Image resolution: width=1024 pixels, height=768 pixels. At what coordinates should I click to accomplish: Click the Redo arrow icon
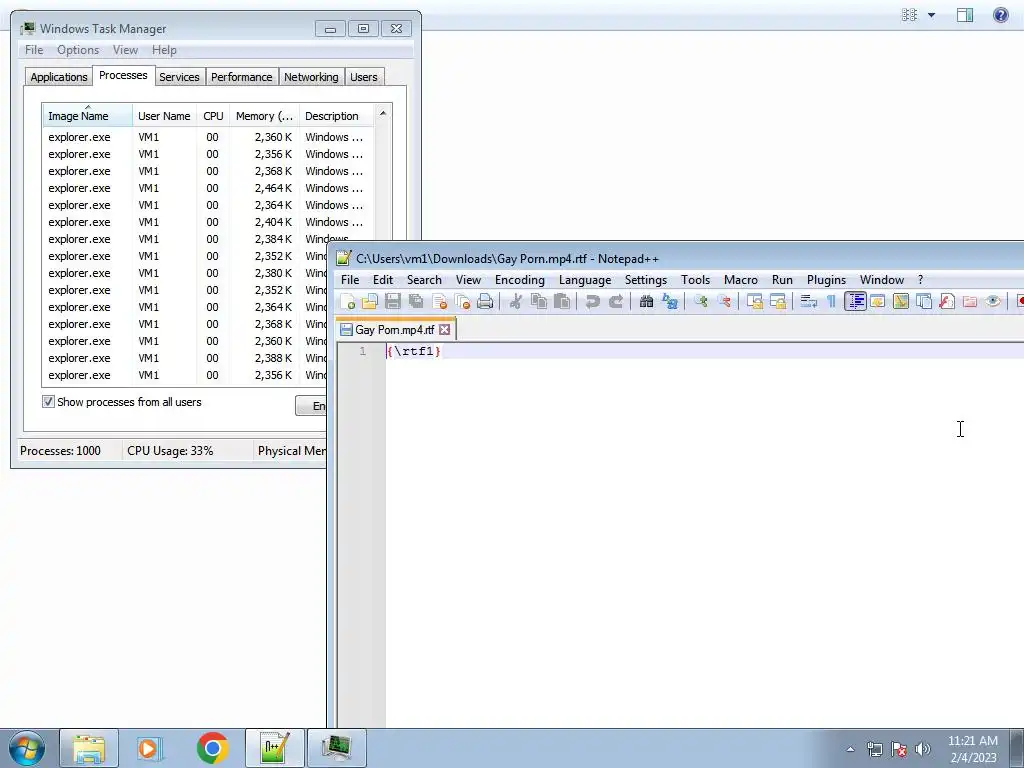pyautogui.click(x=615, y=301)
